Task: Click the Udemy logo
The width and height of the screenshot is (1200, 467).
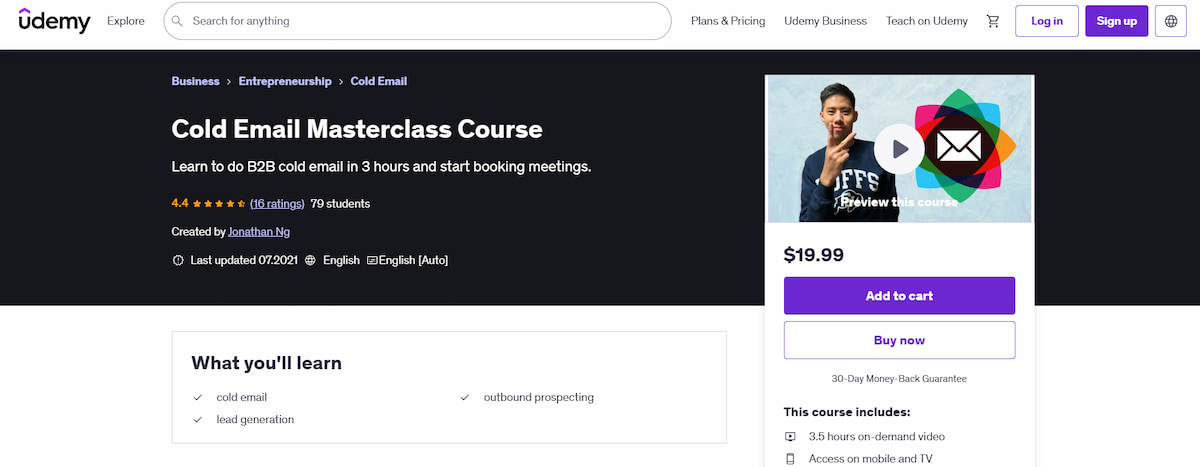Action: click(54, 20)
